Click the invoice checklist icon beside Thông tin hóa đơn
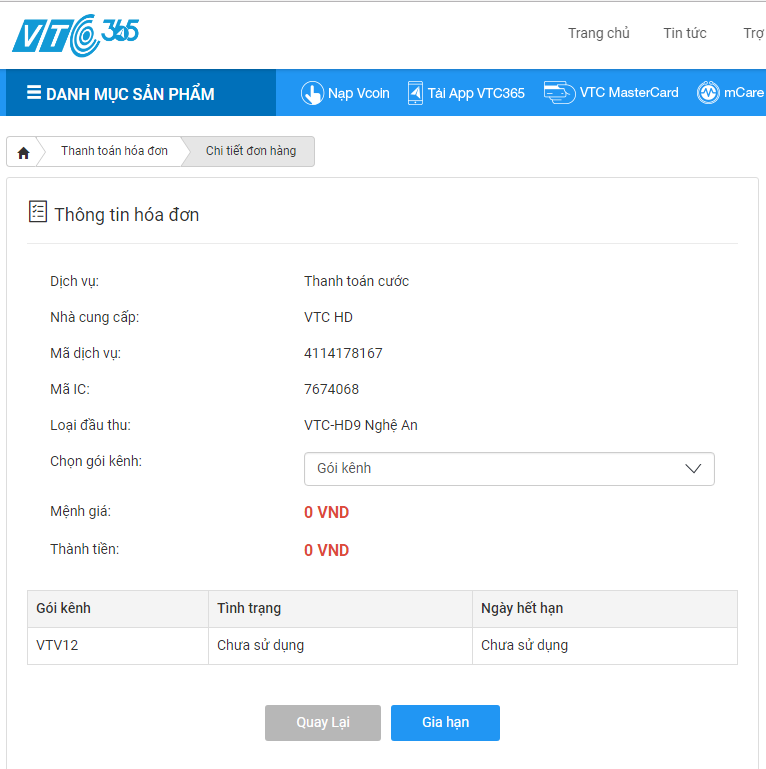766x769 pixels. [38, 211]
